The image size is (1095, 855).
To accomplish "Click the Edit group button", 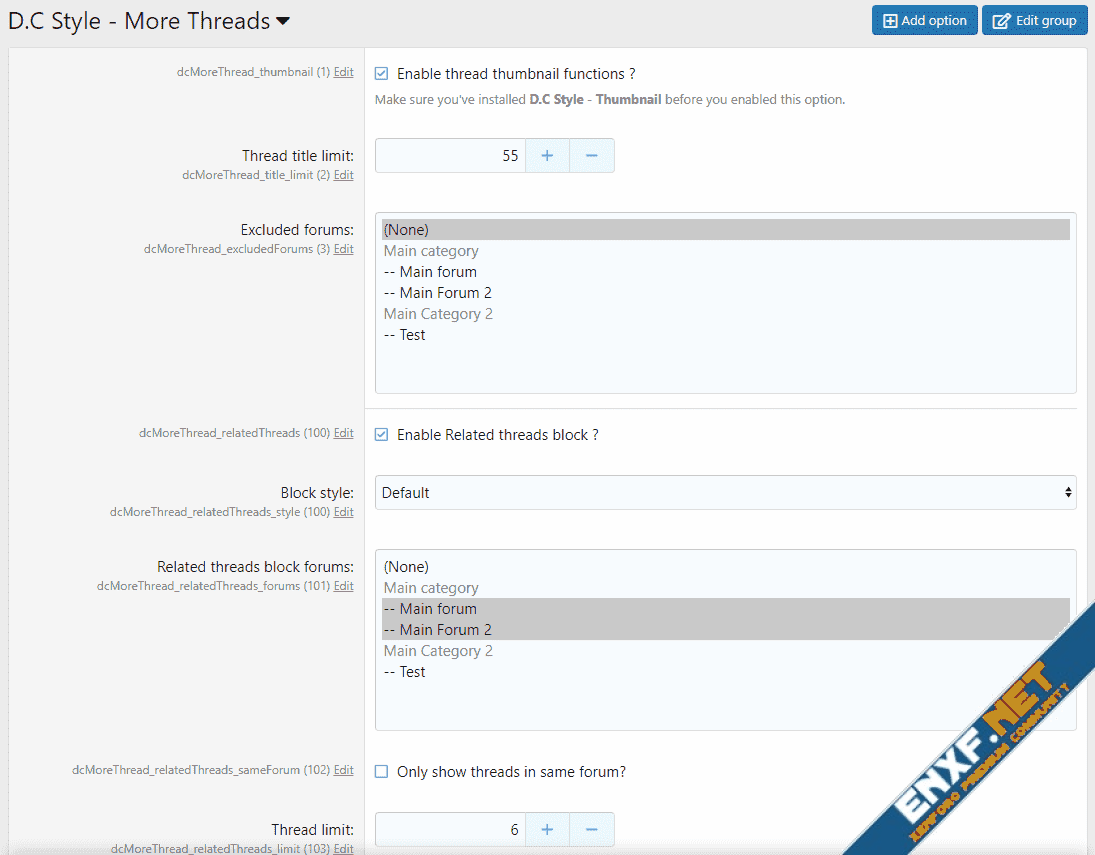I will point(1034,21).
